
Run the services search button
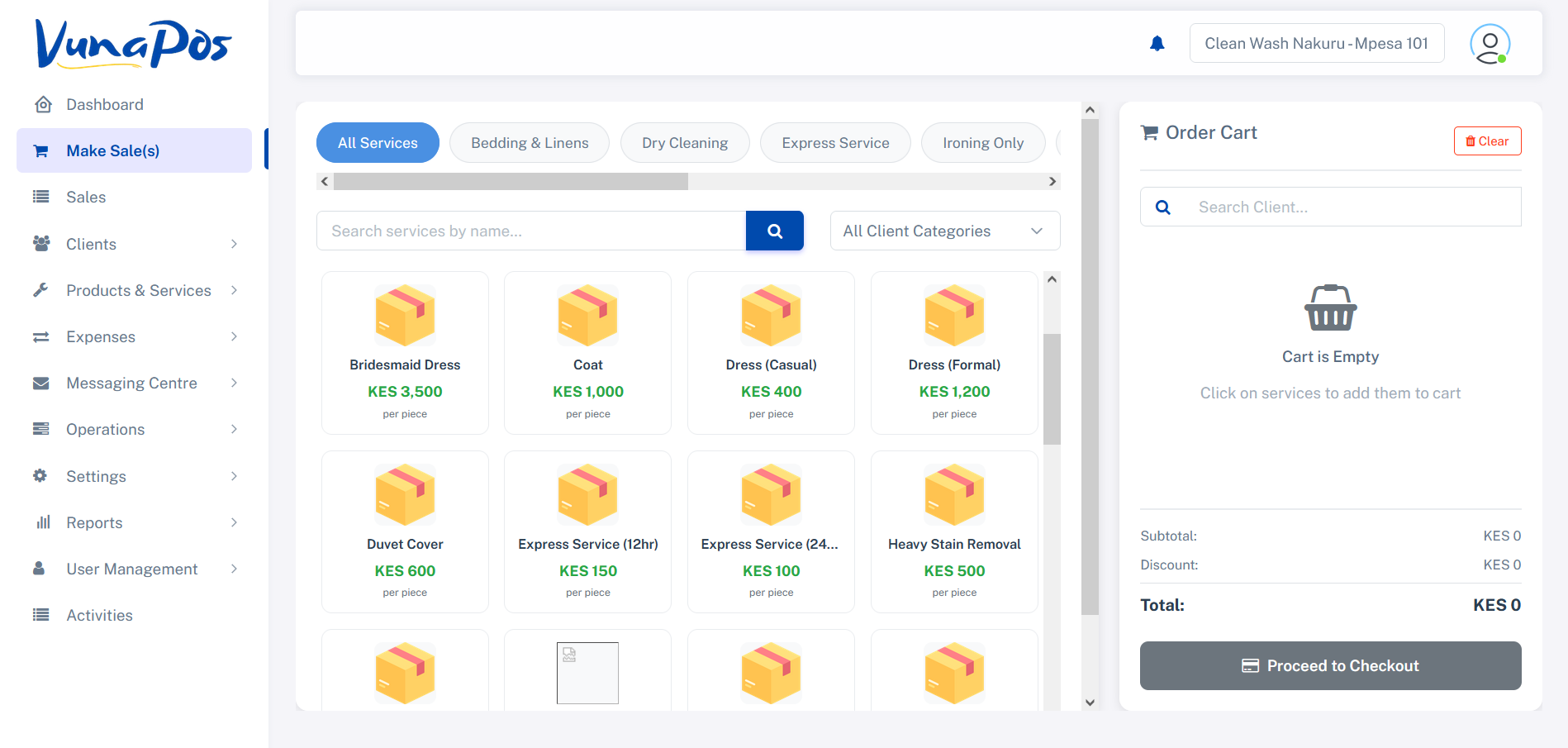pyautogui.click(x=774, y=231)
